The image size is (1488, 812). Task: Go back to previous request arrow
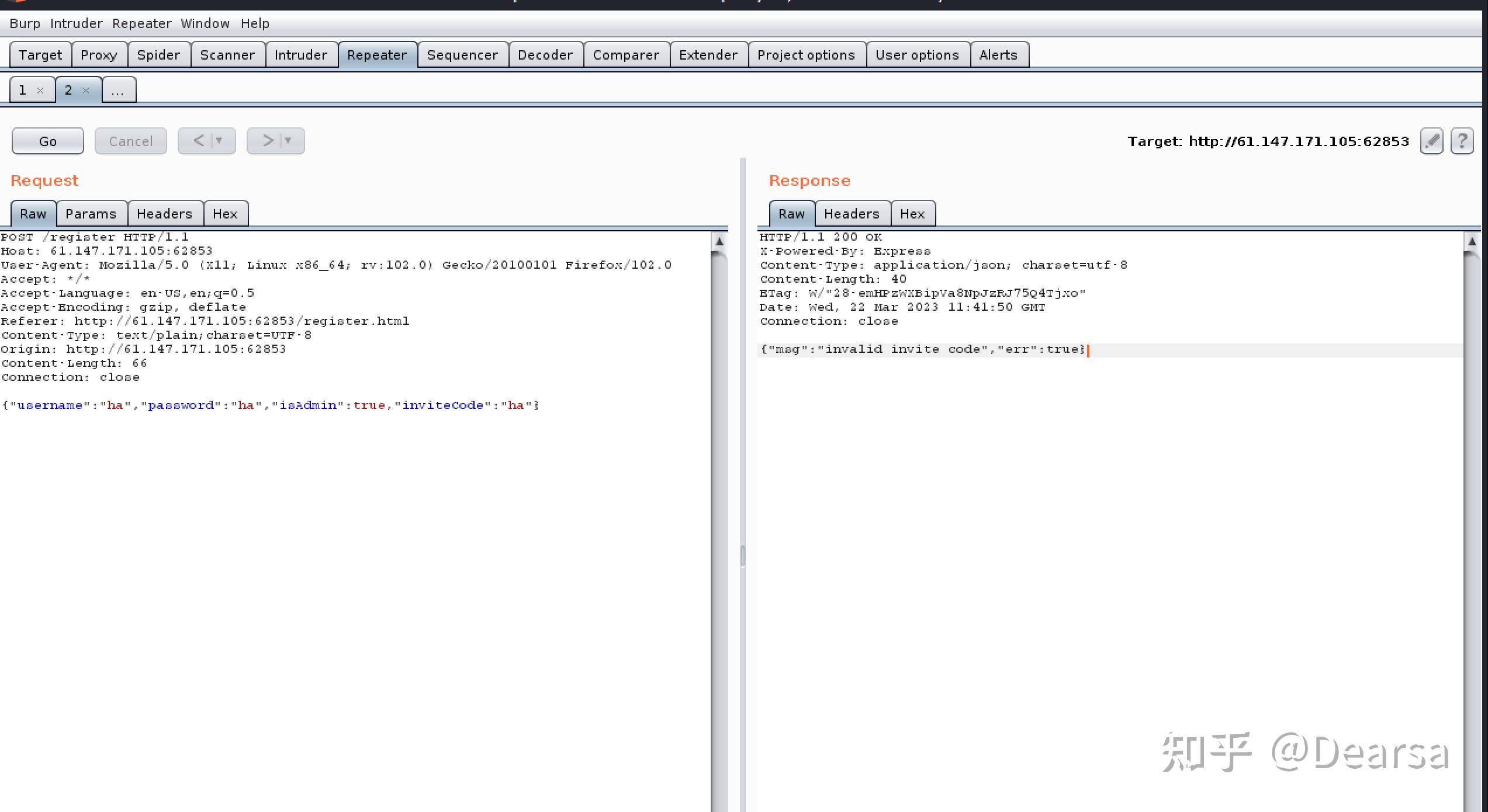coord(199,141)
